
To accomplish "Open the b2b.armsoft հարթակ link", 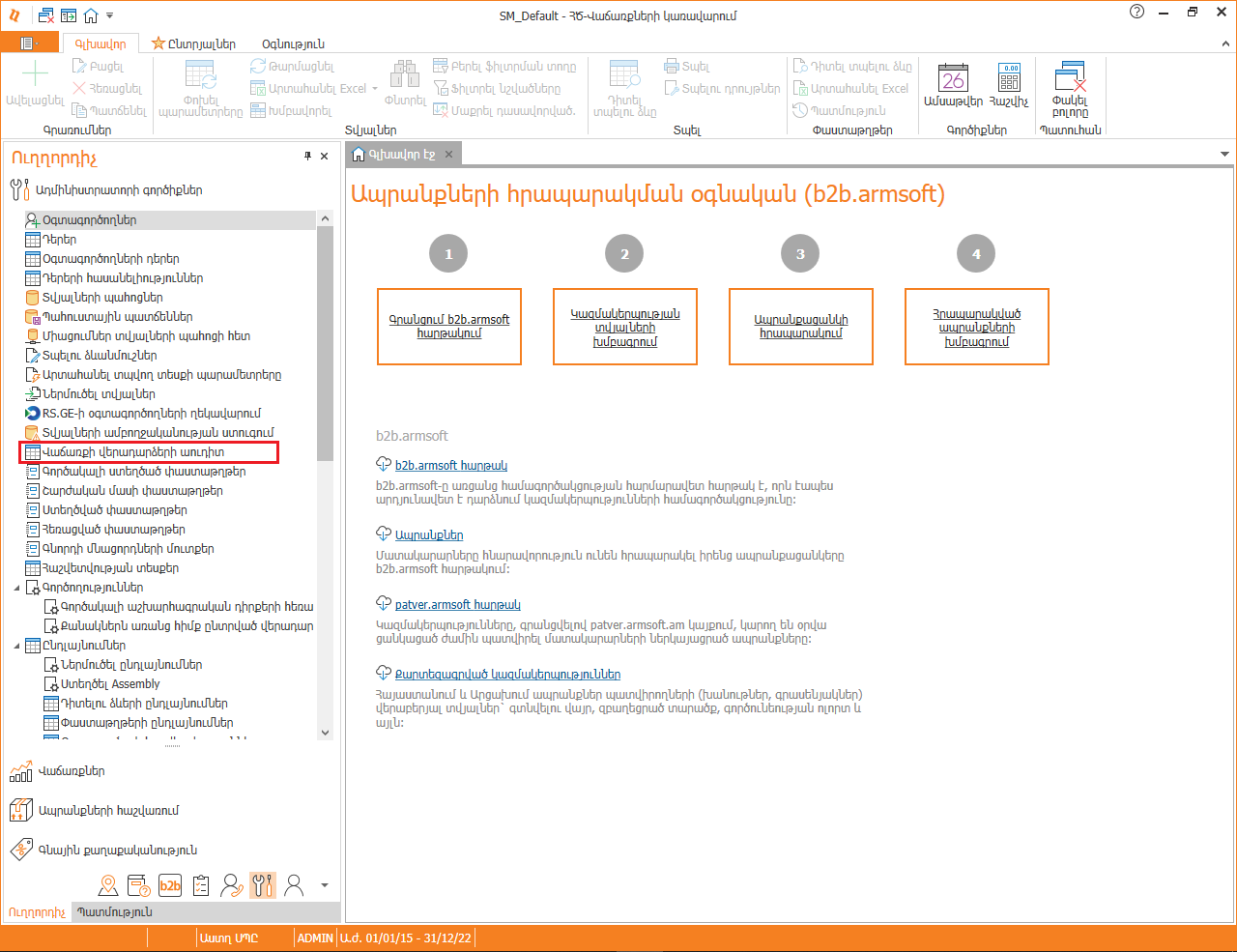I will [451, 466].
